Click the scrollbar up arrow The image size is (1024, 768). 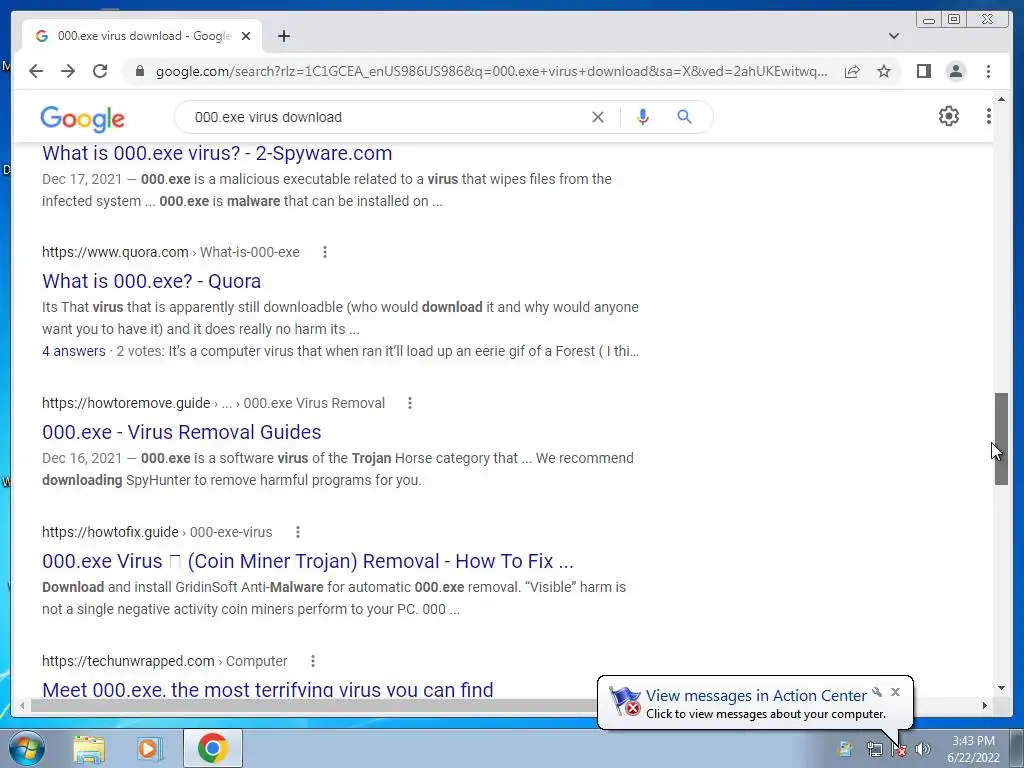pyautogui.click(x=1001, y=99)
